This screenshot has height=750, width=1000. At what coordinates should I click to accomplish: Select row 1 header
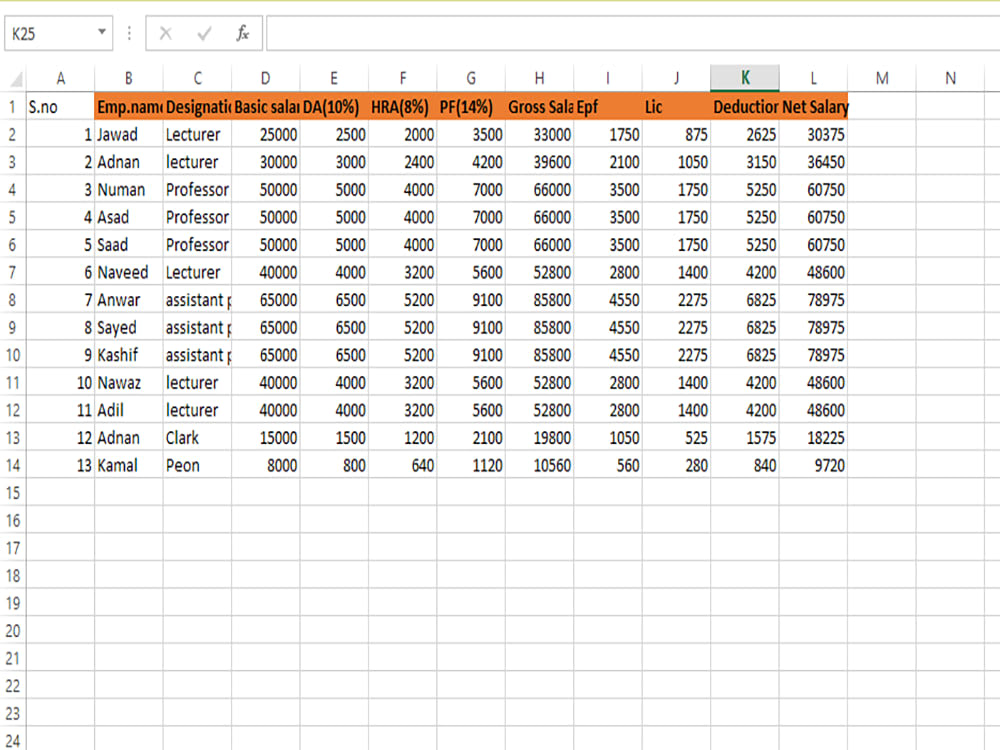(x=13, y=107)
